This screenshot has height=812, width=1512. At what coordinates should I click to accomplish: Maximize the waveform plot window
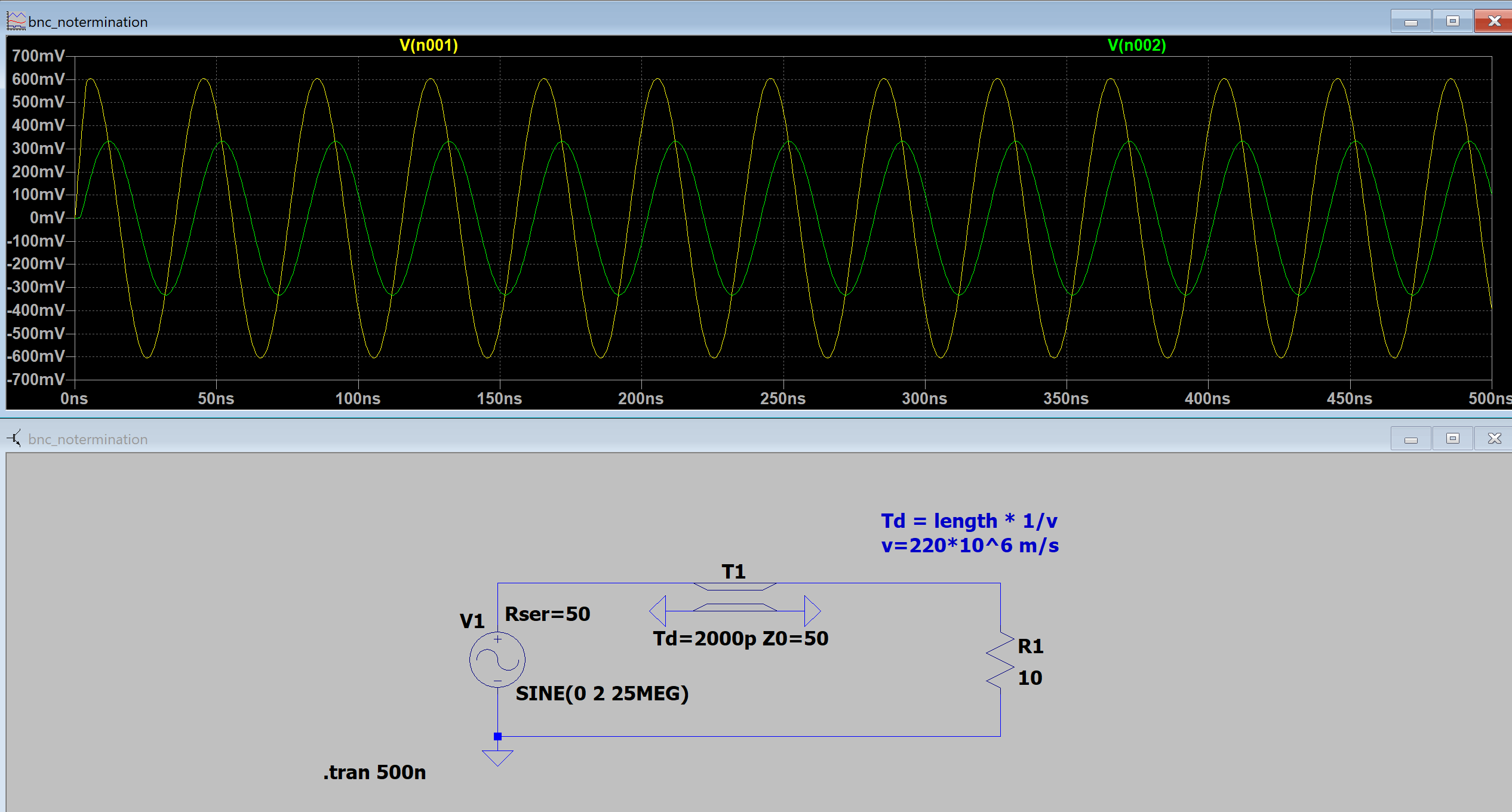[1452, 21]
